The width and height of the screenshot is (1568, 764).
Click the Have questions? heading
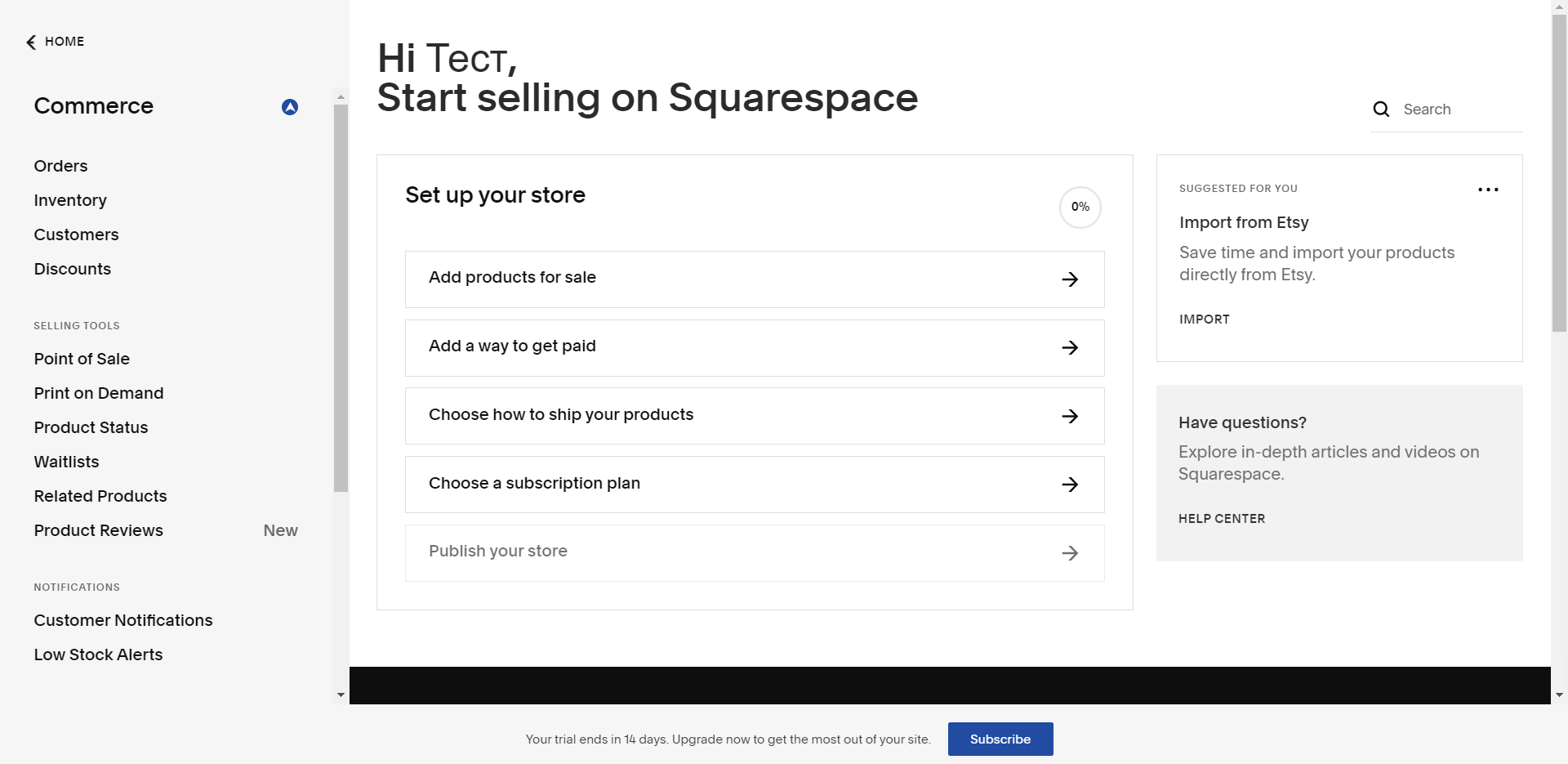(1242, 422)
